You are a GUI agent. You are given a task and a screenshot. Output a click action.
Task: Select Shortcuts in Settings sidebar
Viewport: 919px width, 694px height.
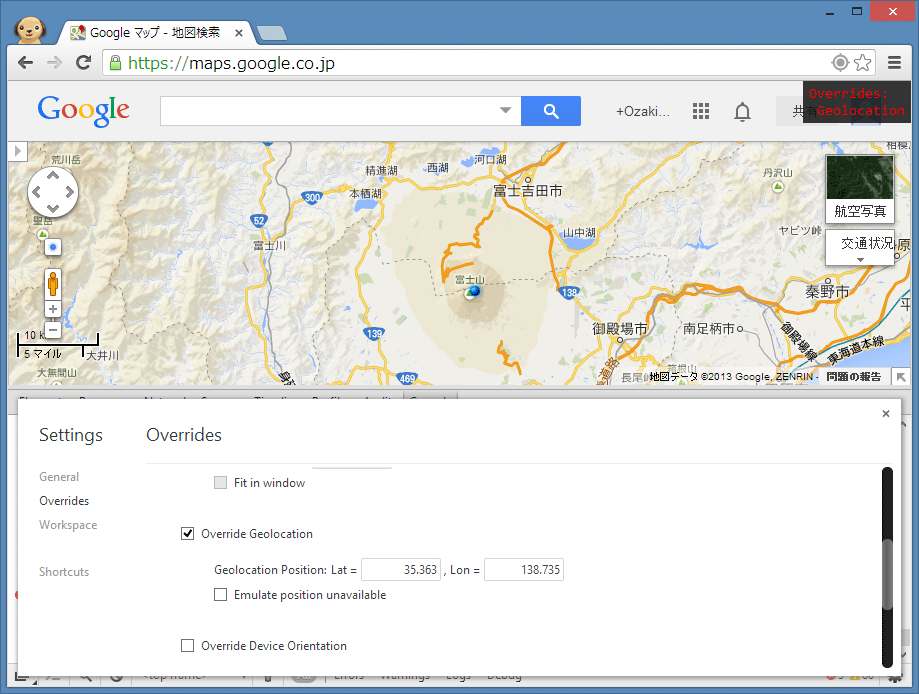[x=64, y=571]
